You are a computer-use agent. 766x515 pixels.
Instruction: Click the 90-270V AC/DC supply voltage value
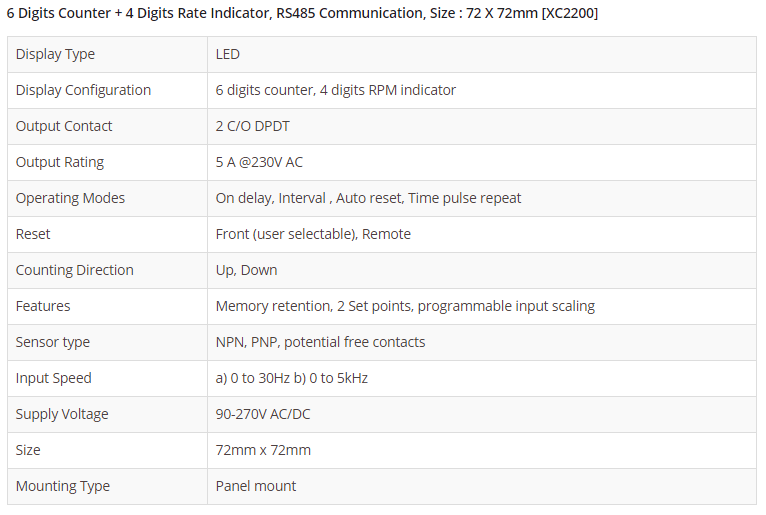tap(262, 414)
